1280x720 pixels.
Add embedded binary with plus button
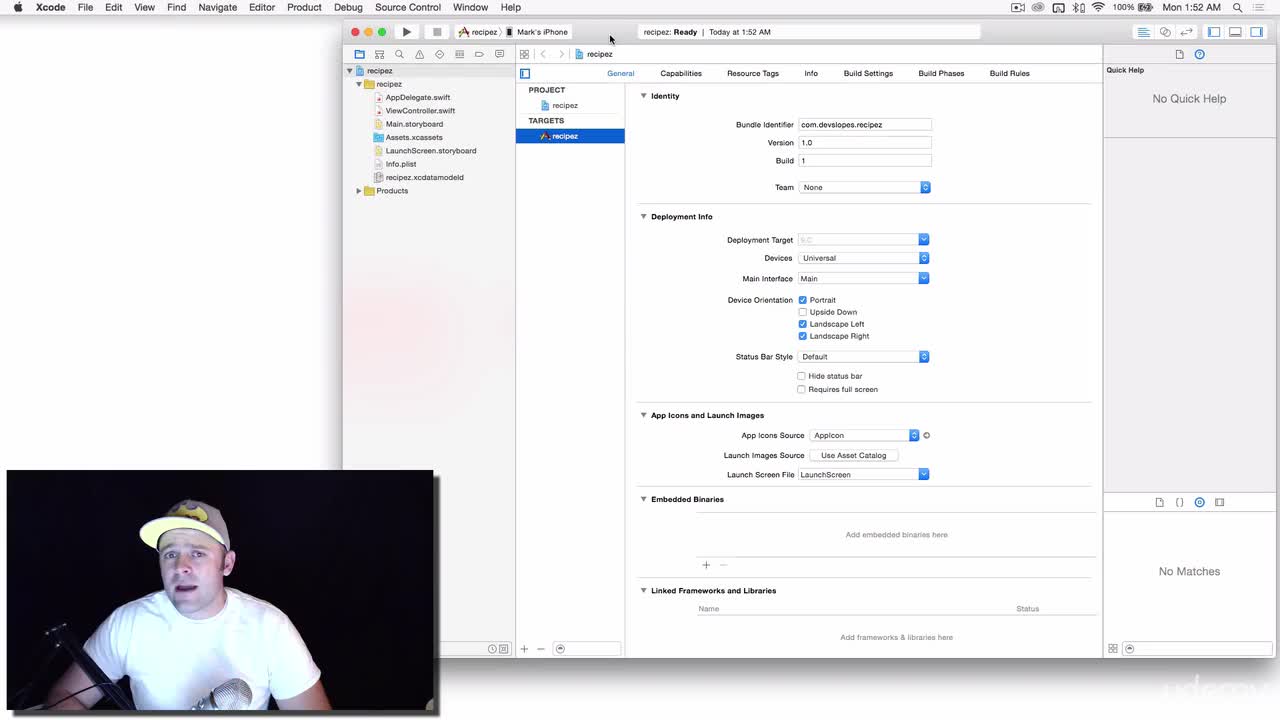[706, 565]
